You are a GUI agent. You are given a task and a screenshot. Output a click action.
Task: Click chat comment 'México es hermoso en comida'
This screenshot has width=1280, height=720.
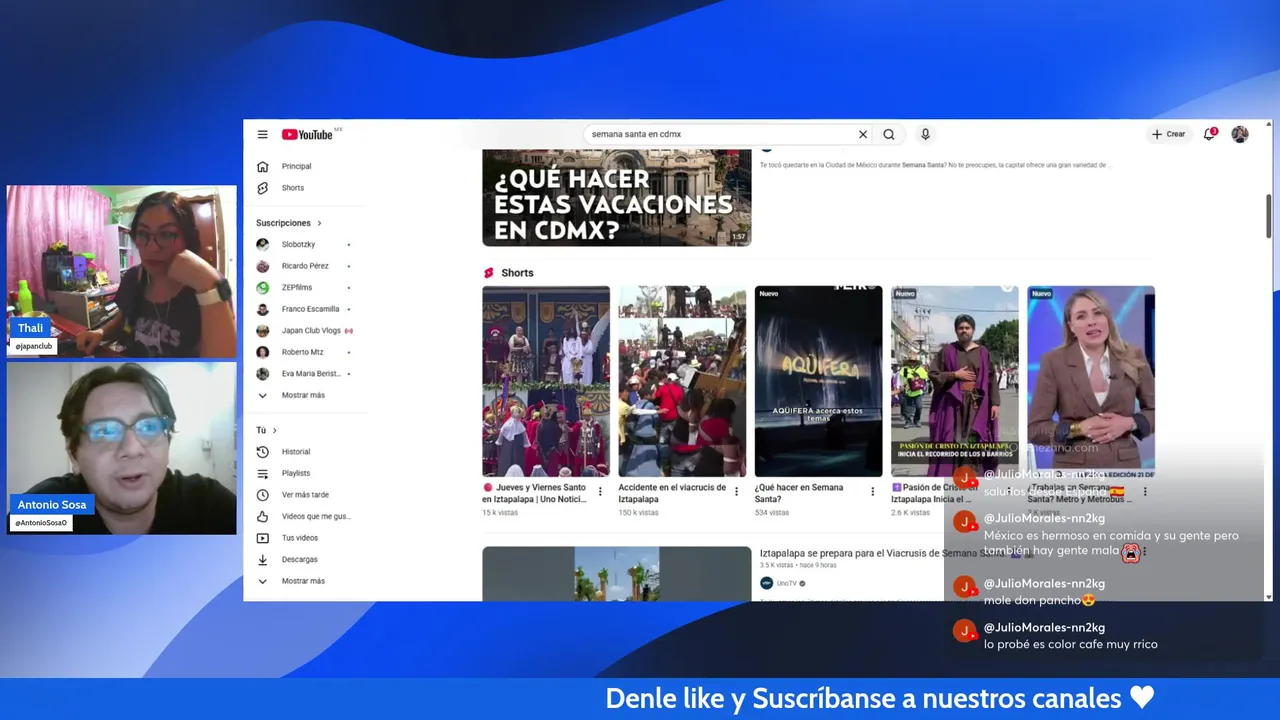click(x=1111, y=543)
